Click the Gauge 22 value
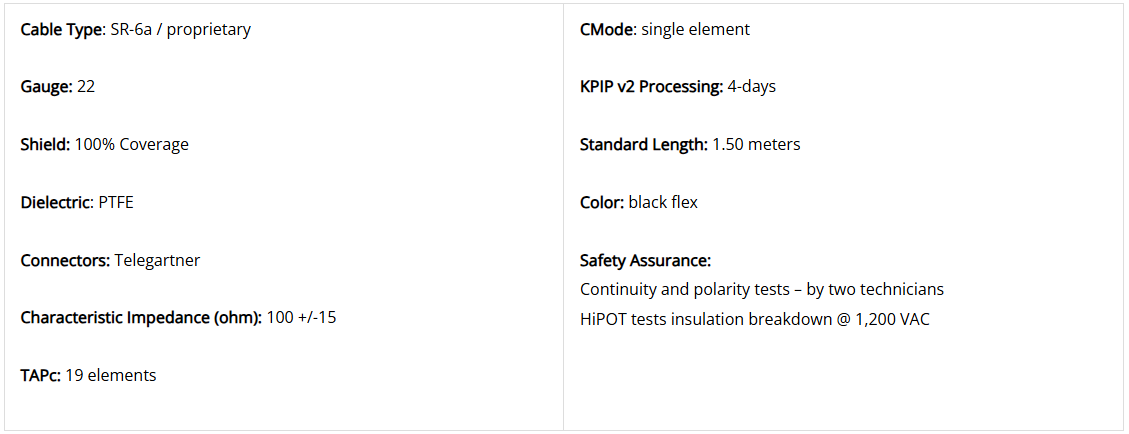 pyautogui.click(x=86, y=87)
